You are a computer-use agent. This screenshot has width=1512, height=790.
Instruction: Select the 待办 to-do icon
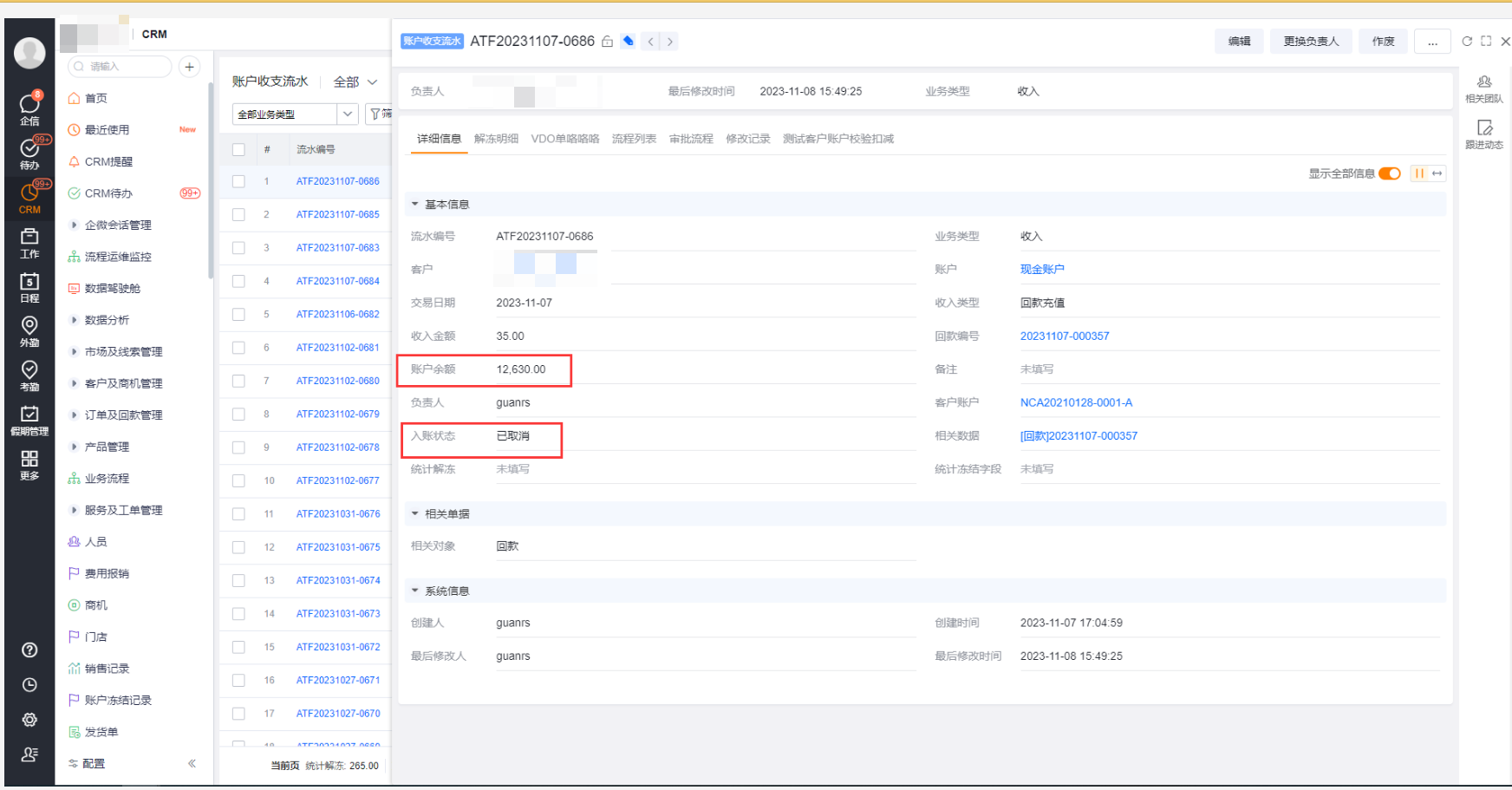(x=29, y=151)
